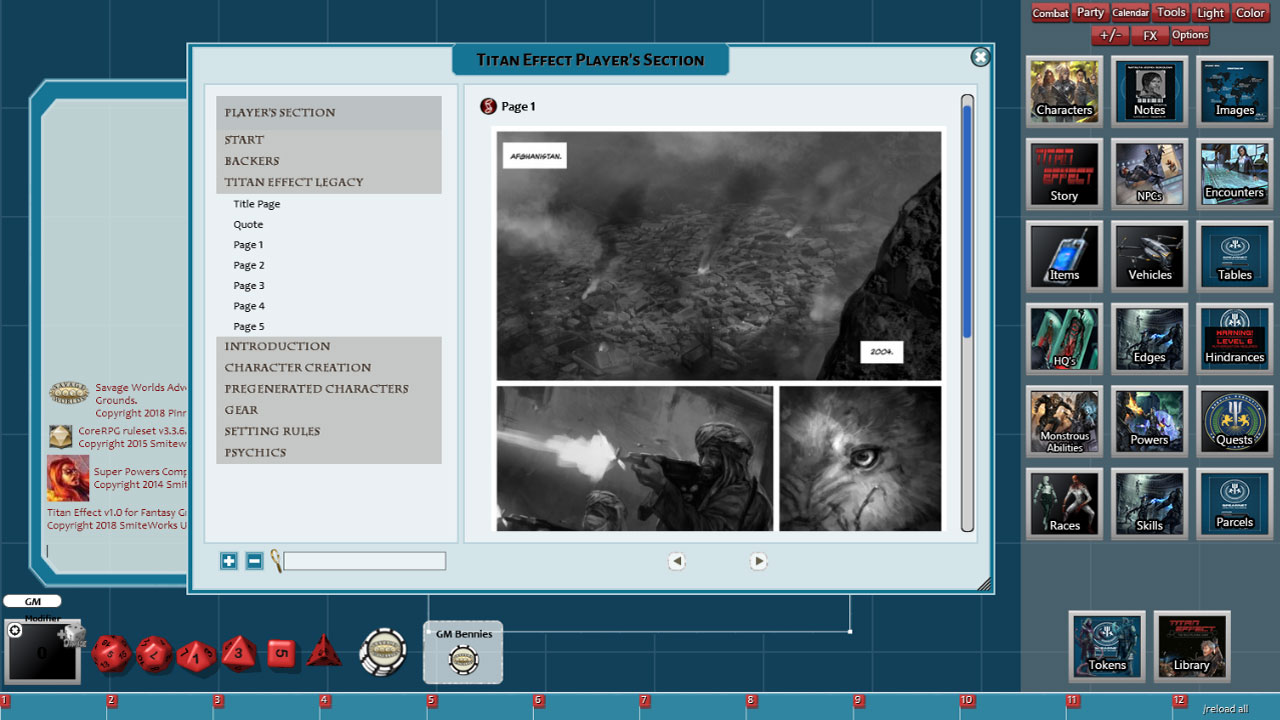
Task: Open the Encounters panel
Action: pos(1233,173)
